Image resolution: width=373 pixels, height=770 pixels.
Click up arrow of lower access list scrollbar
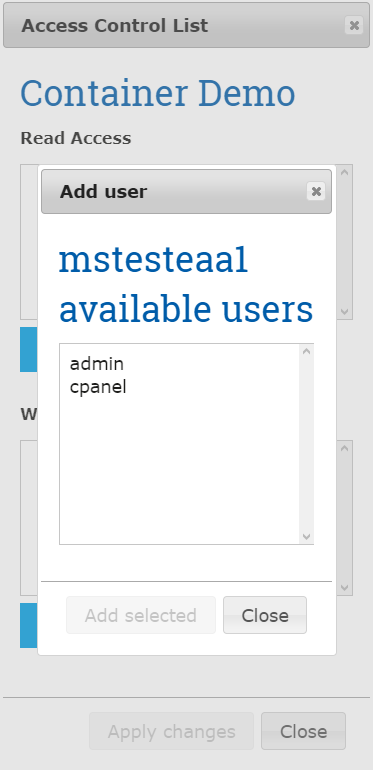coord(345,448)
